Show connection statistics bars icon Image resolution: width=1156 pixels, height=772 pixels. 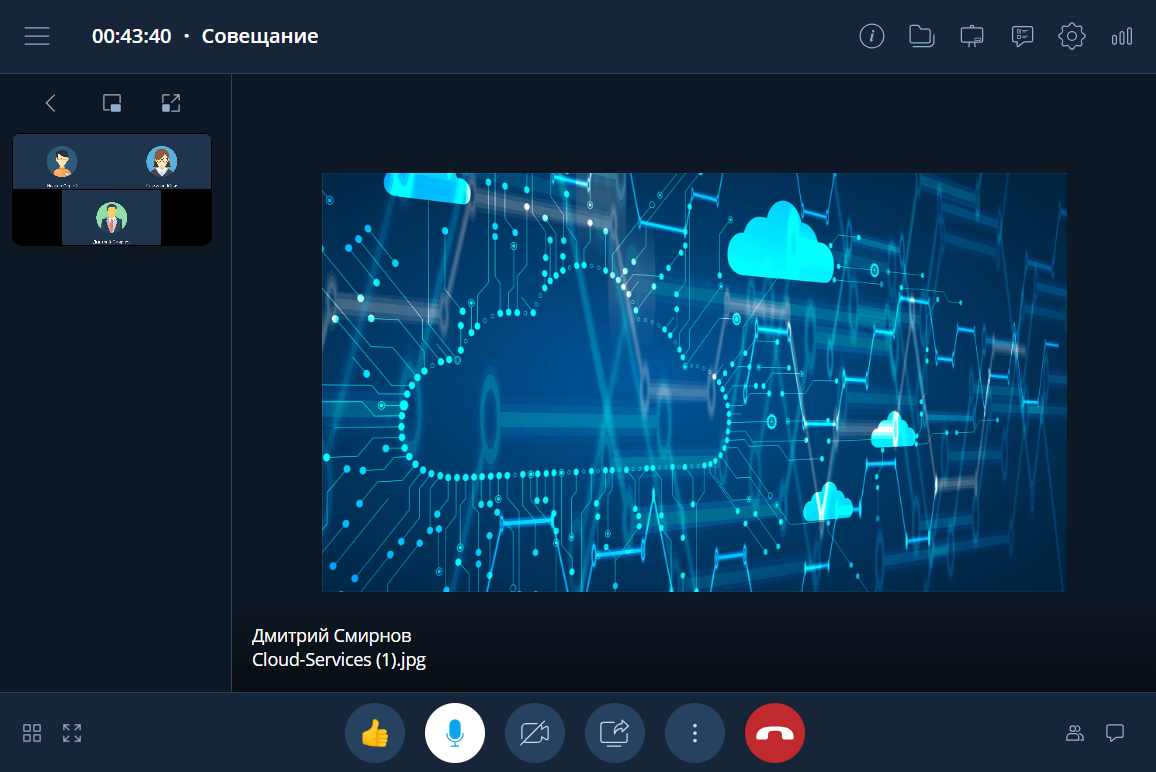pos(1121,36)
